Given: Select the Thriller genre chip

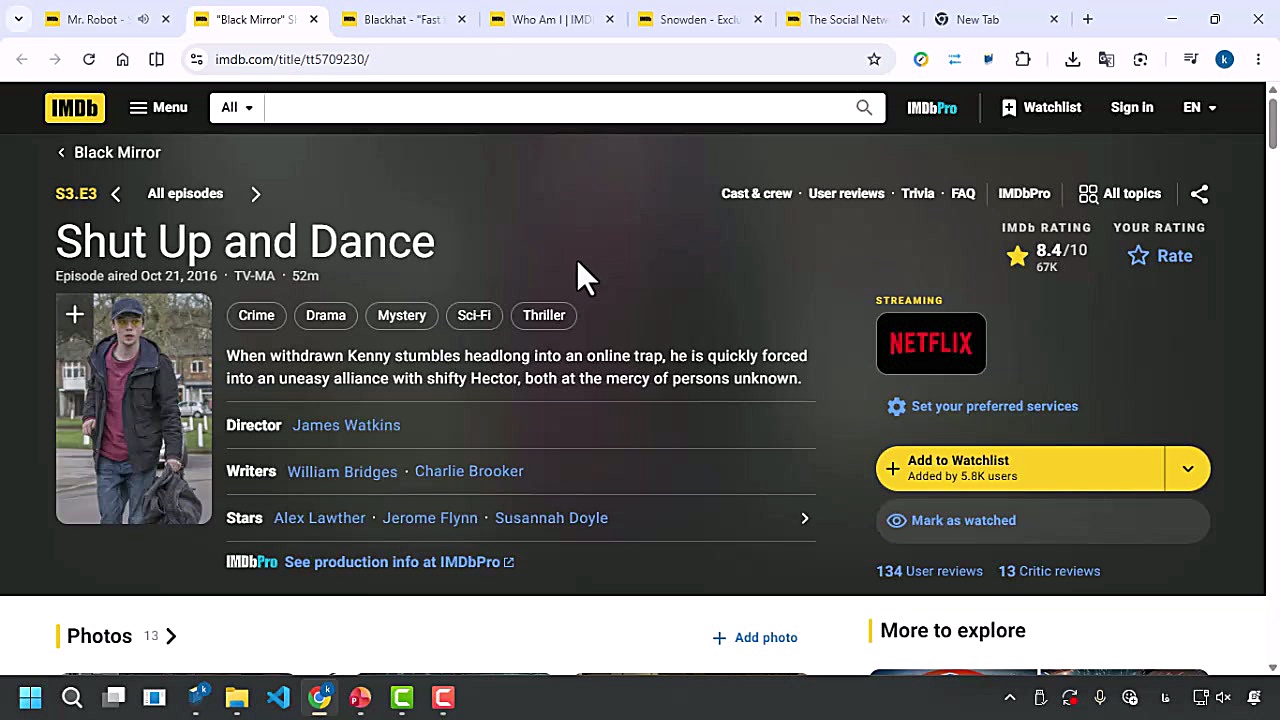Looking at the screenshot, I should pyautogui.click(x=544, y=315).
